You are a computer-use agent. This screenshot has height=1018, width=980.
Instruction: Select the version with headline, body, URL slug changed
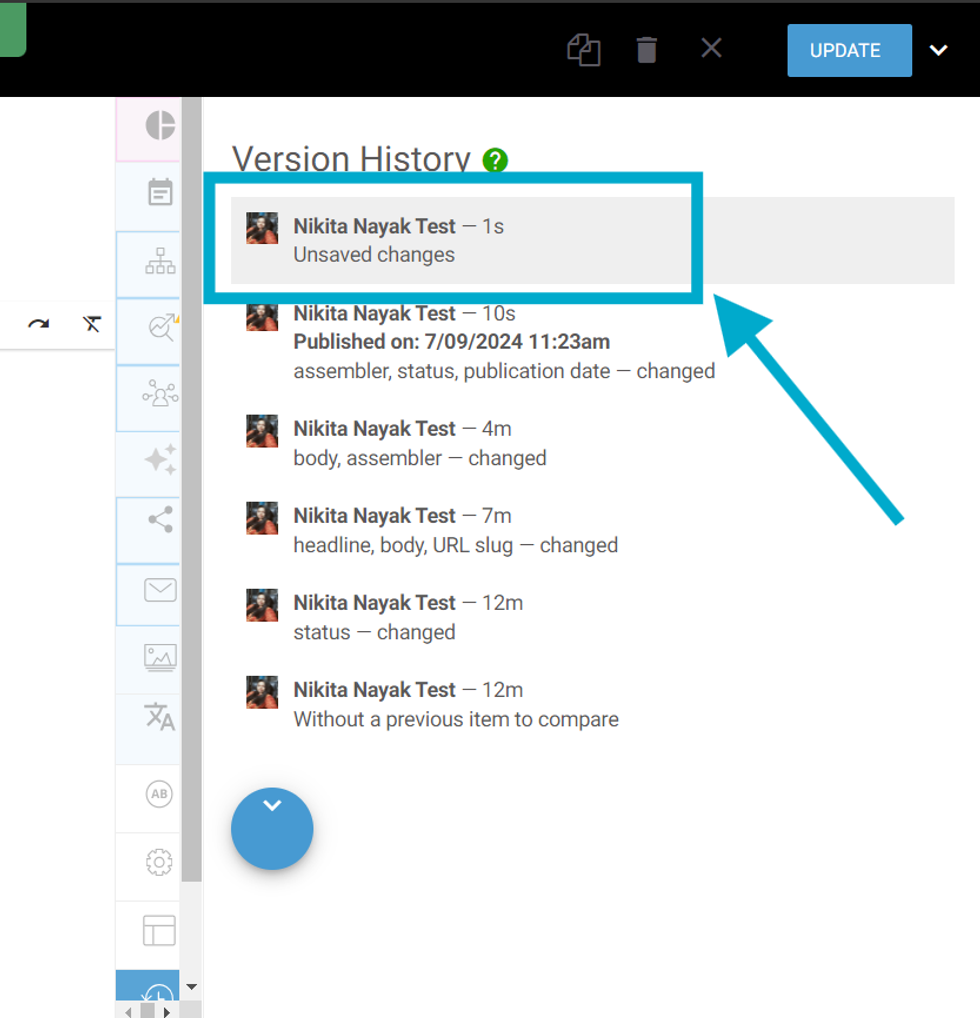(x=455, y=530)
